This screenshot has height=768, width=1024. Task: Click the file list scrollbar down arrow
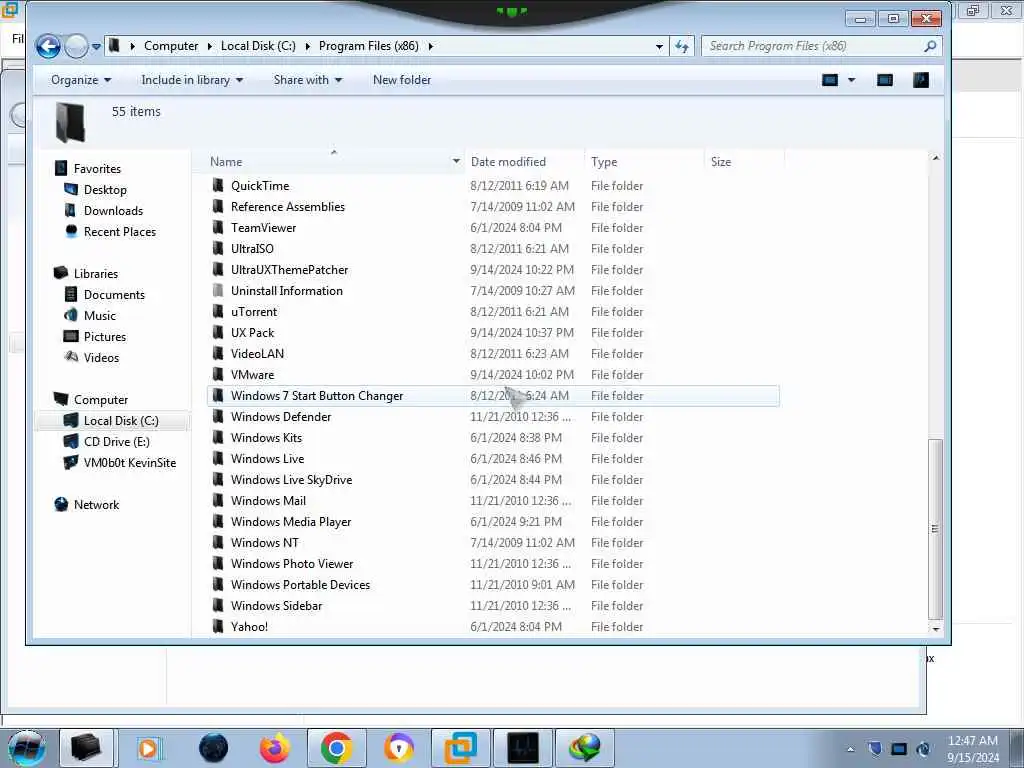pyautogui.click(x=935, y=628)
